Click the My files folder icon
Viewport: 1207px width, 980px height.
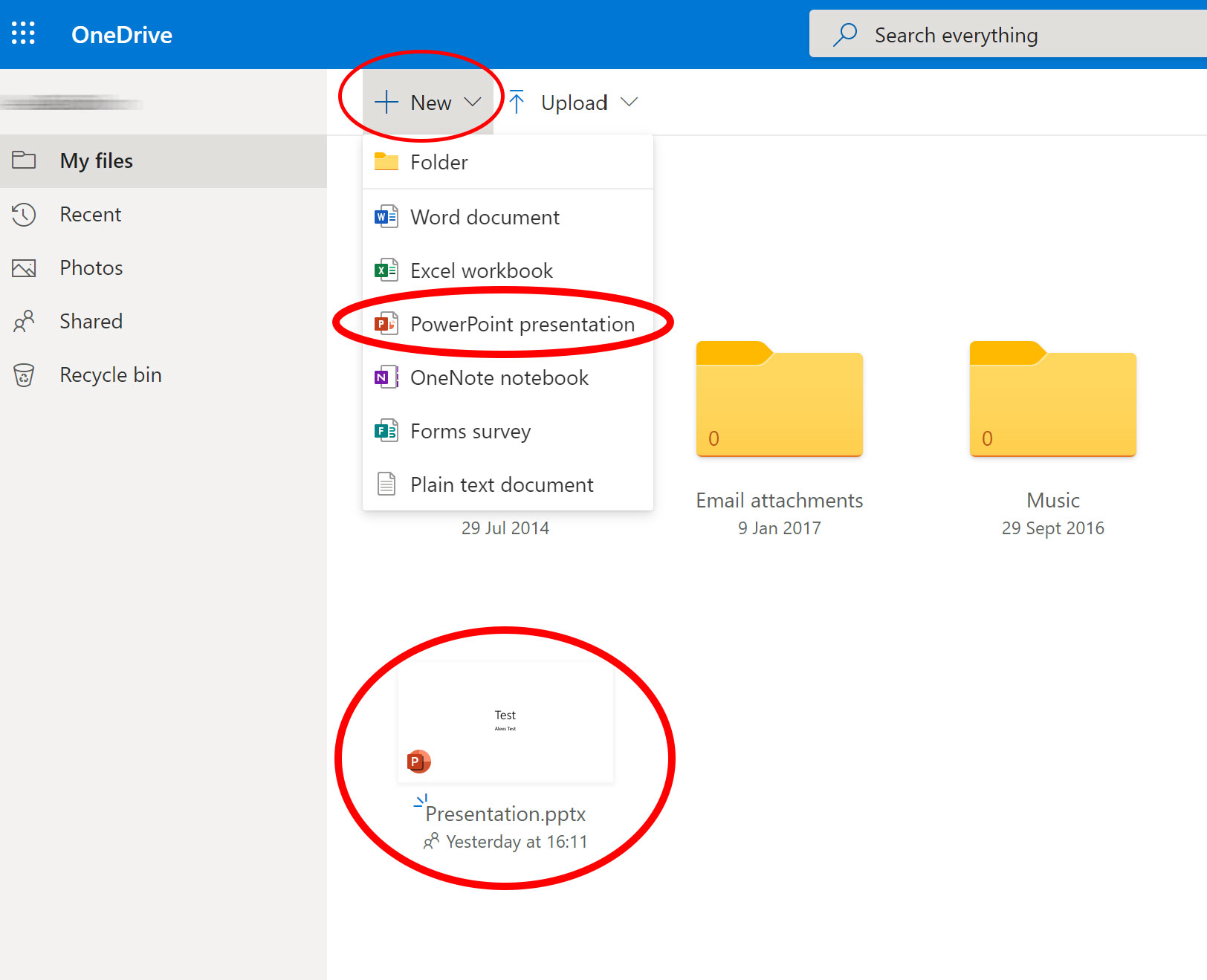click(24, 160)
